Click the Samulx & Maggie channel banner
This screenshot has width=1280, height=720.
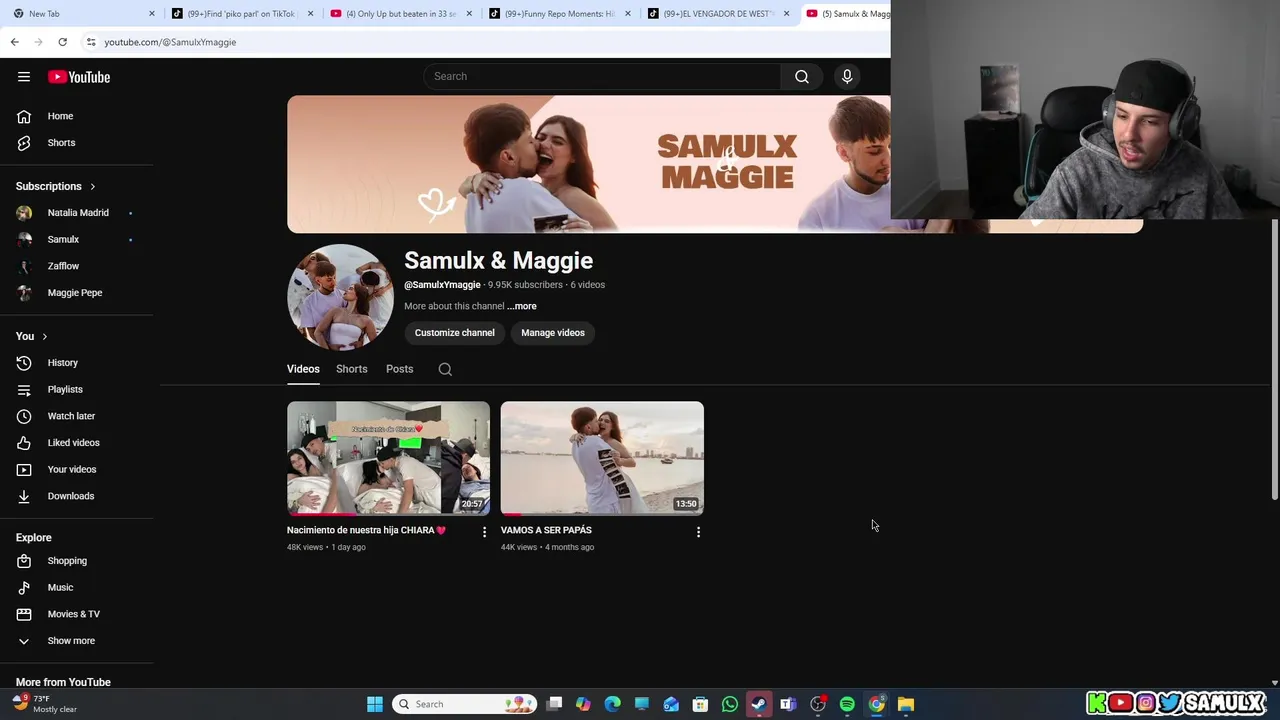point(588,164)
